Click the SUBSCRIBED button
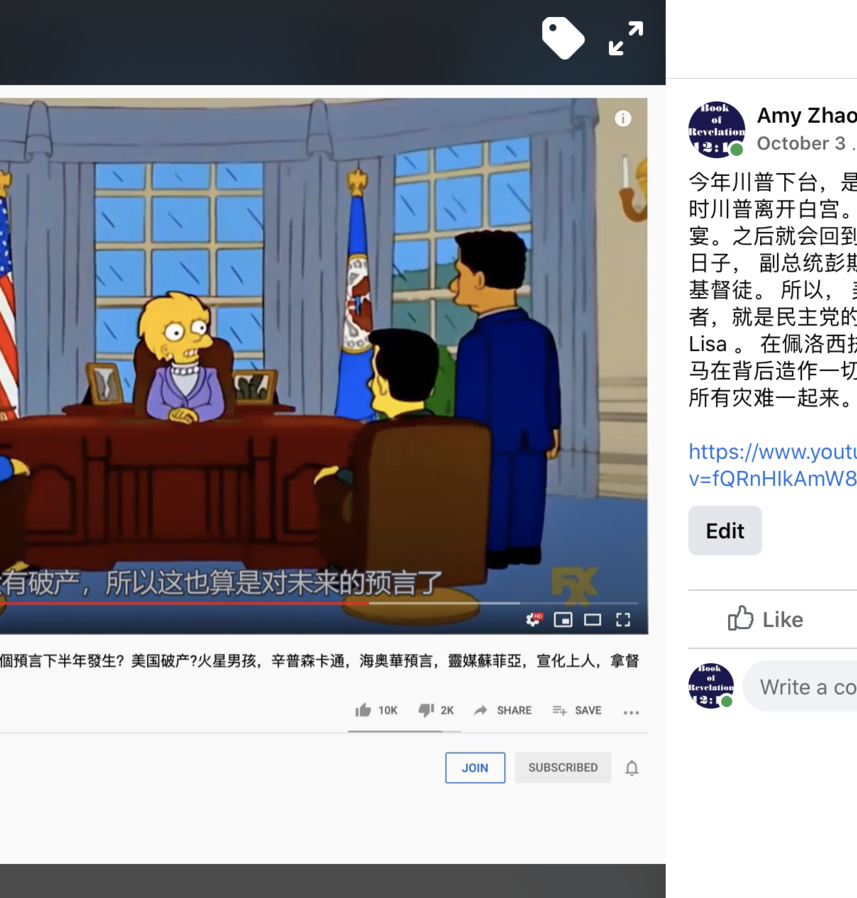 tap(563, 767)
